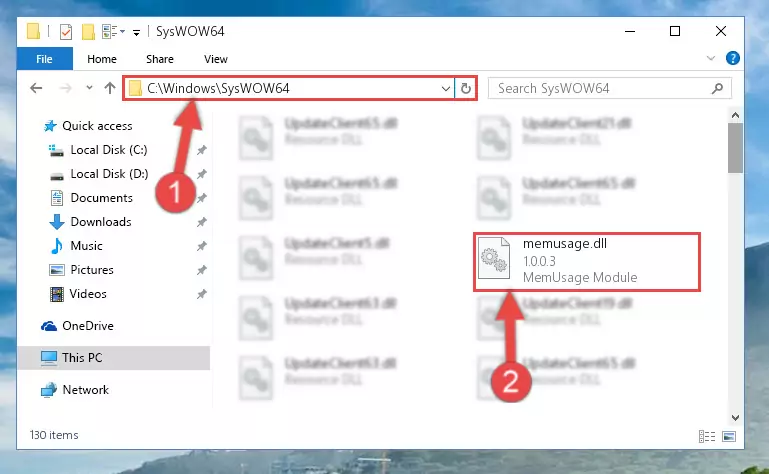Click Properties icon in quick access toolbar
The width and height of the screenshot is (769, 474).
point(66,32)
